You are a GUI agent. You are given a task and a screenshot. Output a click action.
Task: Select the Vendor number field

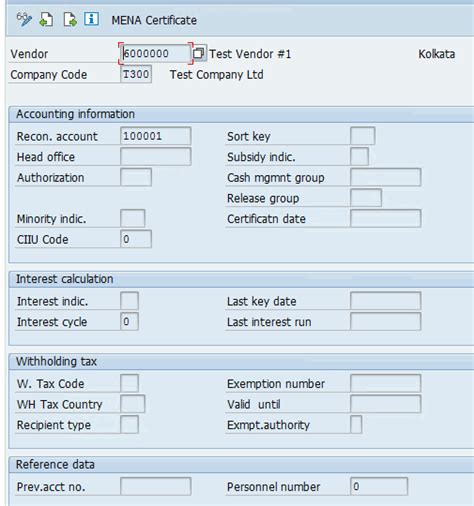click(156, 53)
